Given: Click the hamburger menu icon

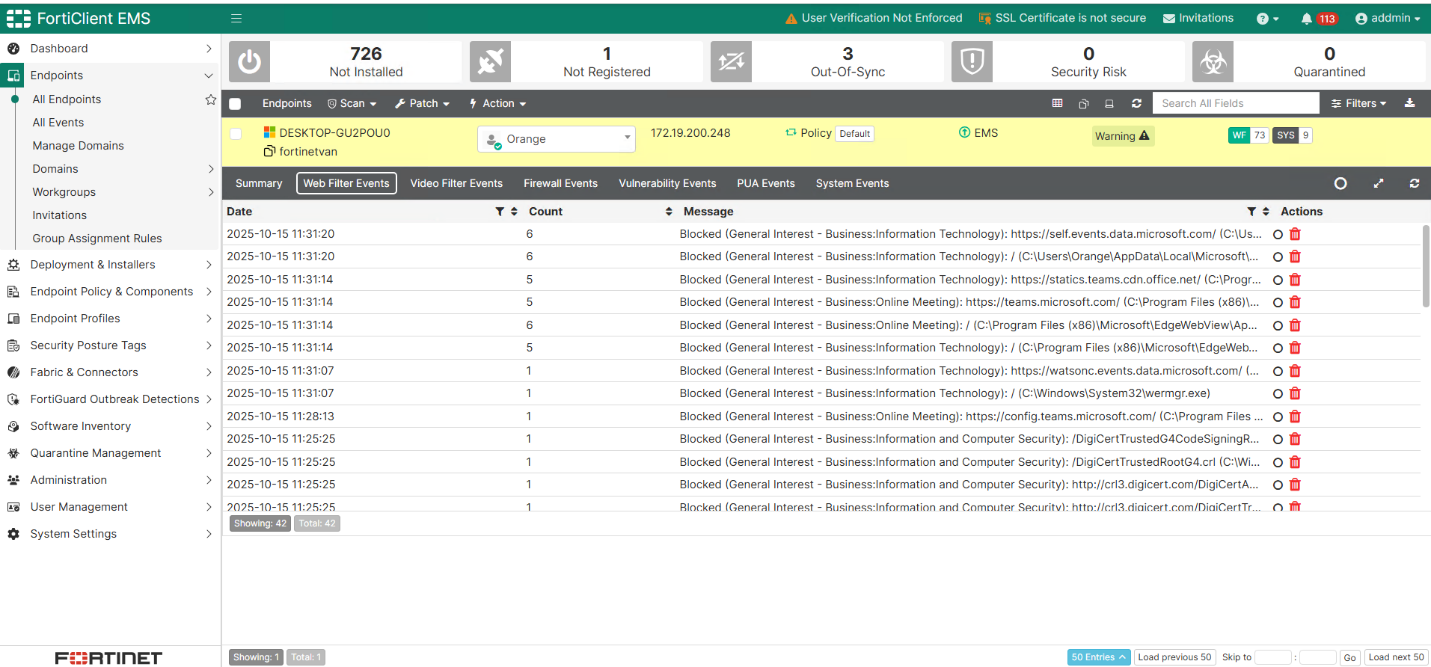Looking at the screenshot, I should pos(236,18).
